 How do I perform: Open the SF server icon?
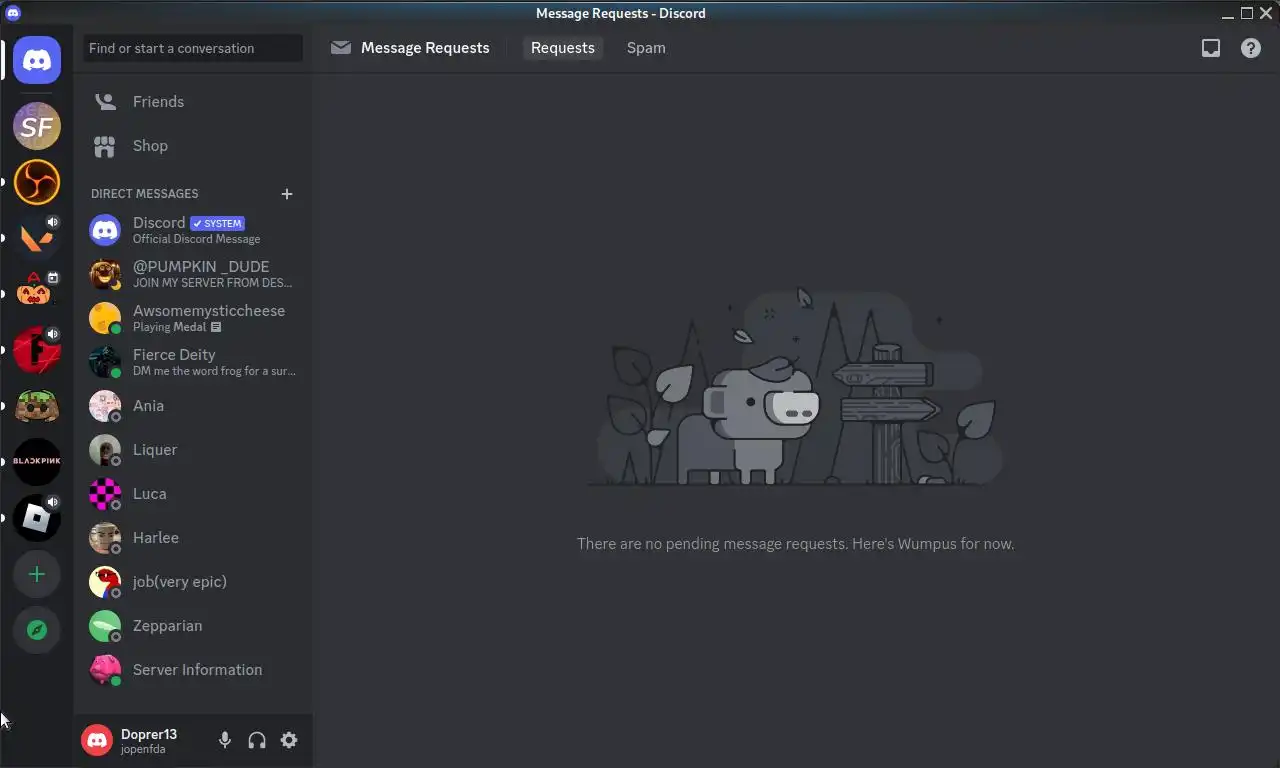(37, 126)
